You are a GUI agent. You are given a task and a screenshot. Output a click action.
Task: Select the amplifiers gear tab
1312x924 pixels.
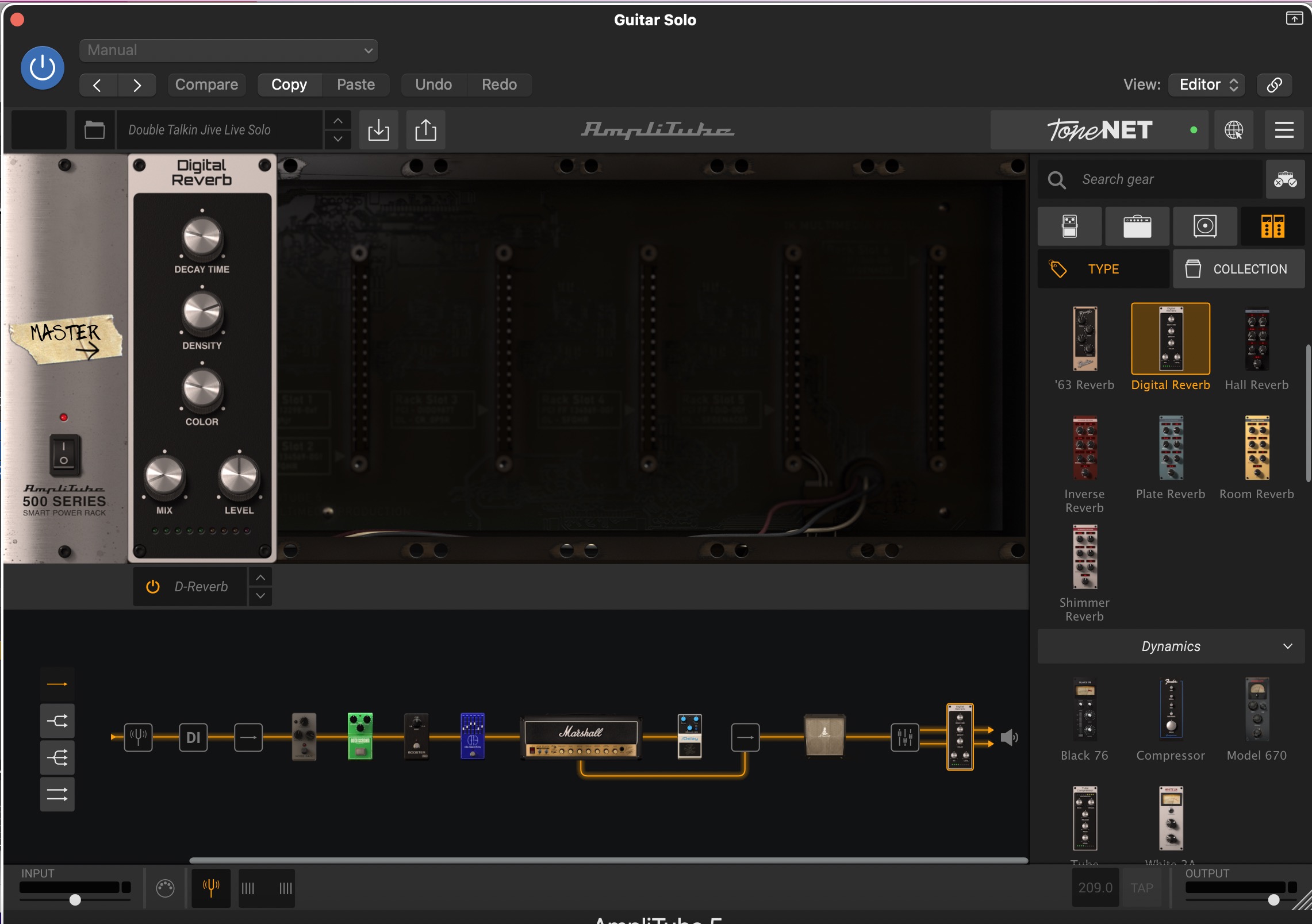[1137, 226]
